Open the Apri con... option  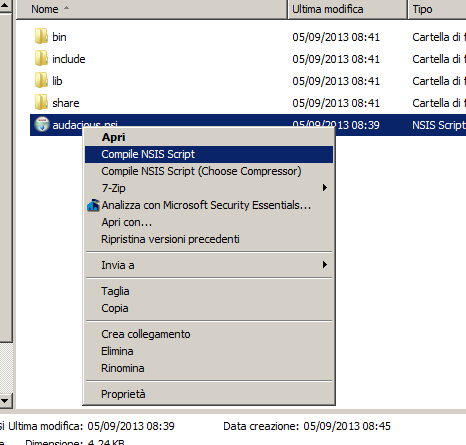point(209,222)
